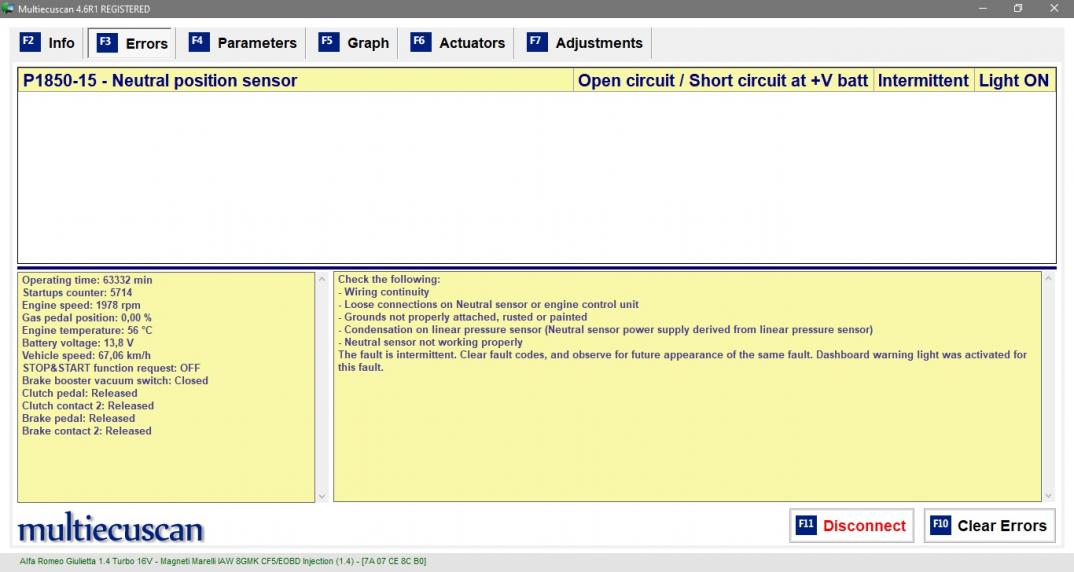The width and height of the screenshot is (1074, 572).
Task: Click the F3 key icon
Action: click(106, 42)
